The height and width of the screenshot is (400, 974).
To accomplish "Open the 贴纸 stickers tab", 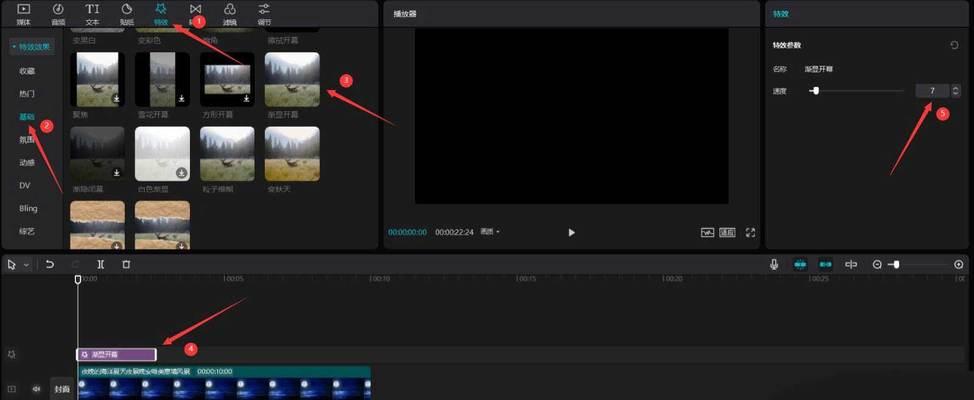I will coord(127,14).
